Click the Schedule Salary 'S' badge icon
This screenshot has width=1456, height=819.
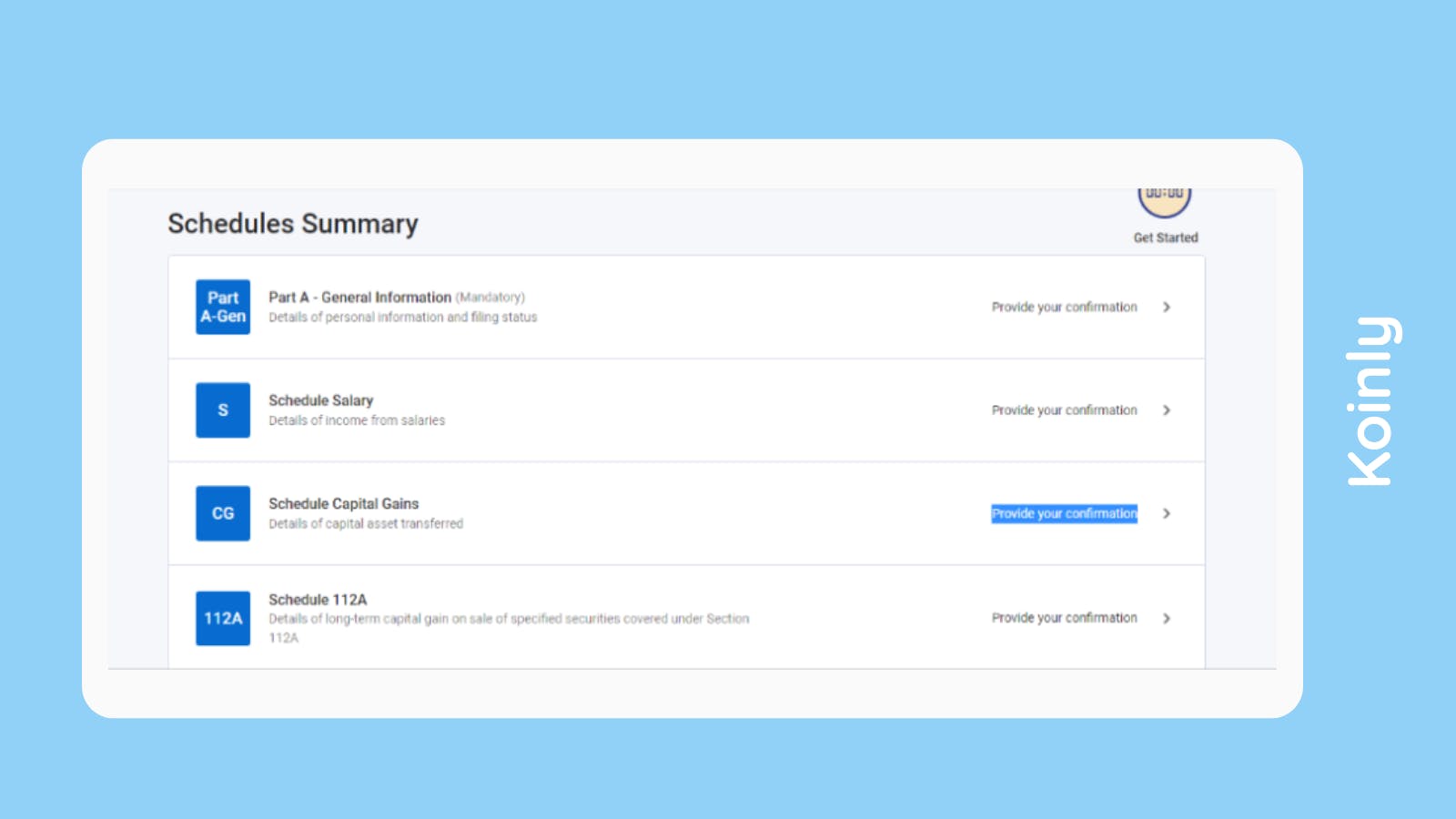coord(222,409)
